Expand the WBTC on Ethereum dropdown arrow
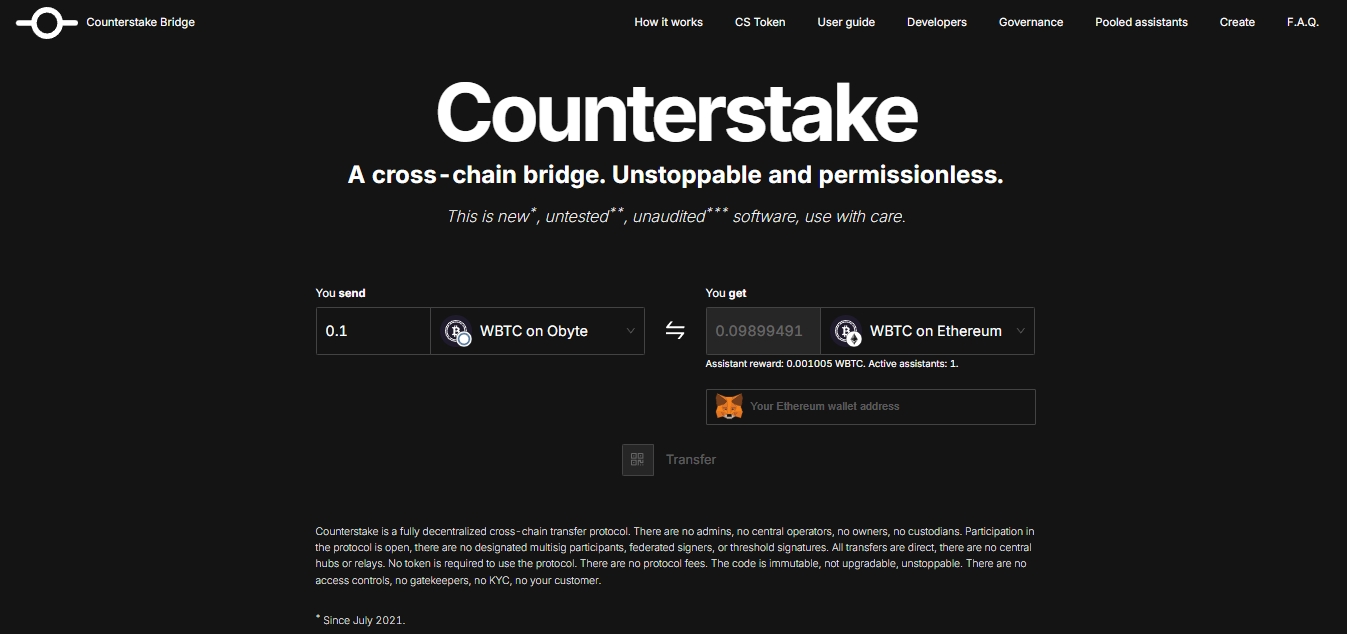Image resolution: width=1347 pixels, height=634 pixels. coord(1021,331)
